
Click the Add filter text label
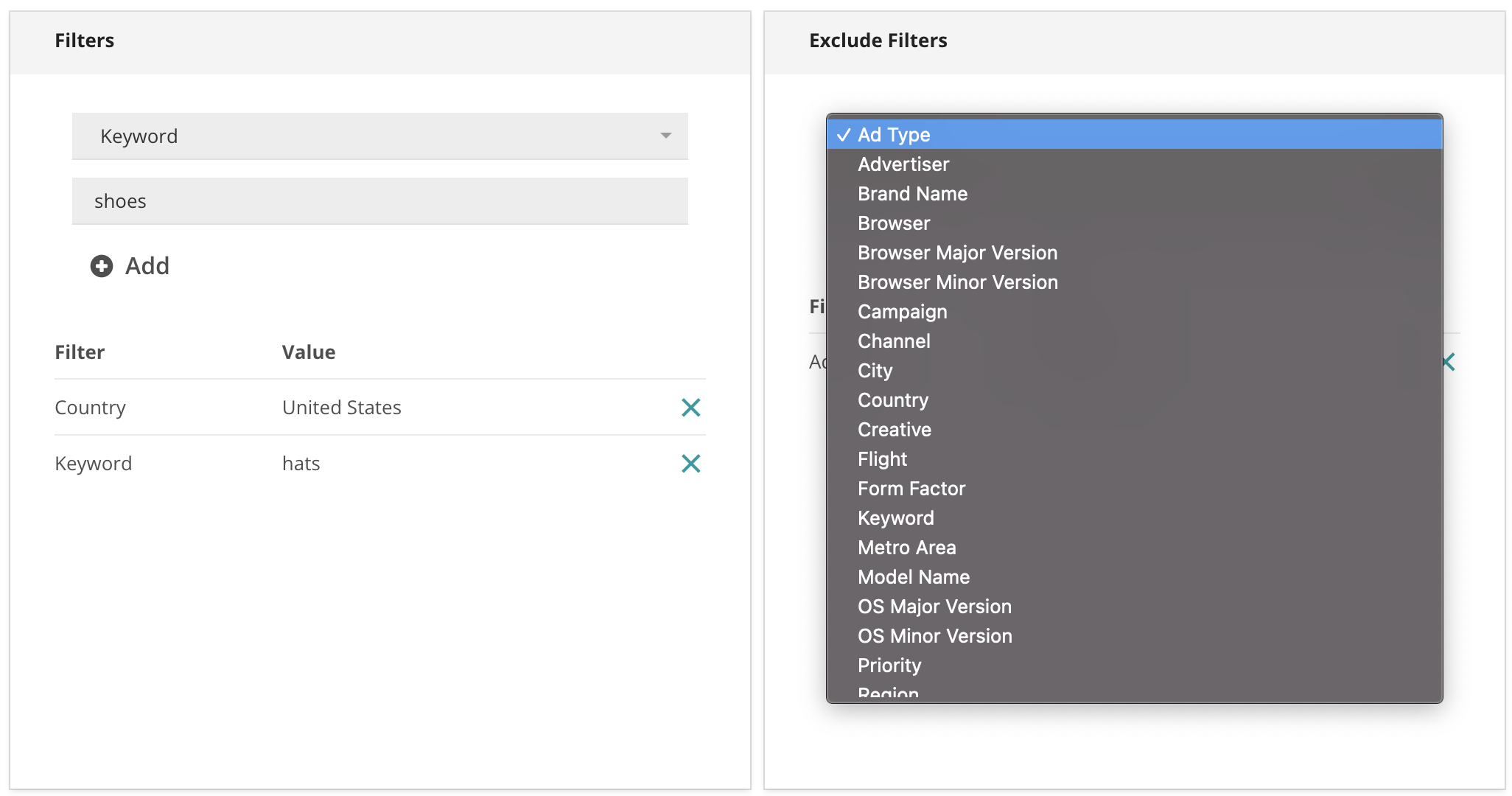point(147,266)
